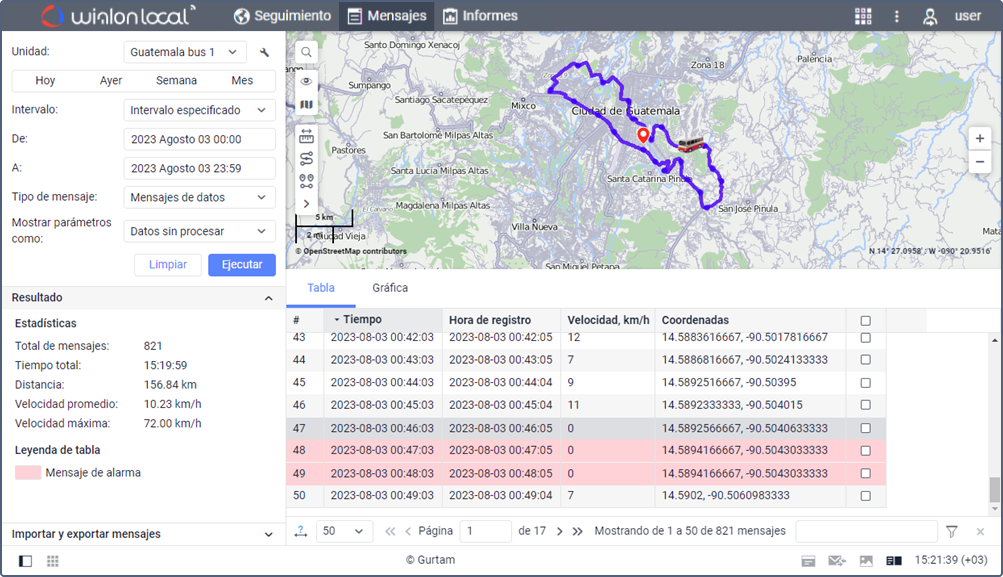Viewport: 1003px width, 577px height.
Task: Click the wrench icon beside unit selector
Action: pos(264,52)
